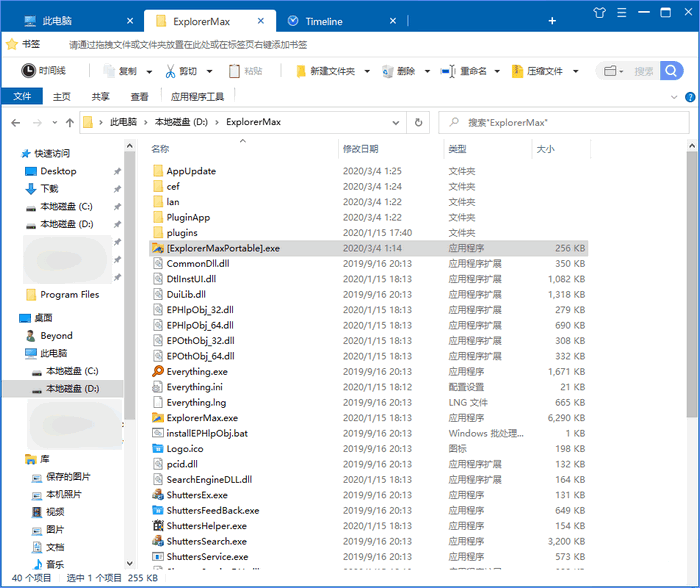Image resolution: width=700 pixels, height=588 pixels.
Task: Click the ExplorerMax folder search field
Action: click(x=564, y=122)
